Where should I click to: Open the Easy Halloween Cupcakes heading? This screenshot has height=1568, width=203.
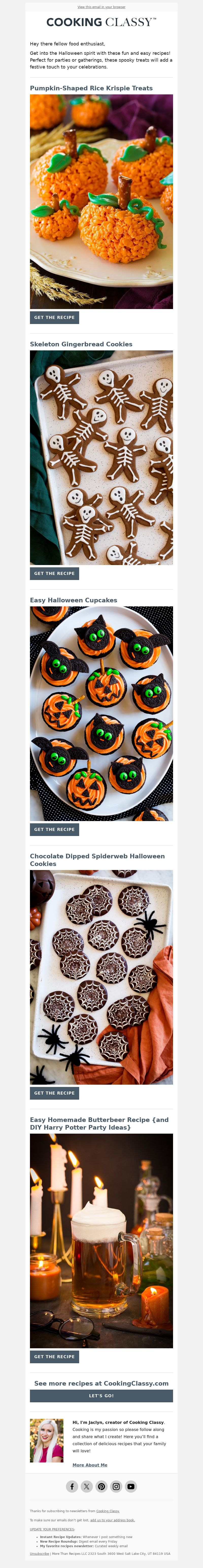(73, 600)
